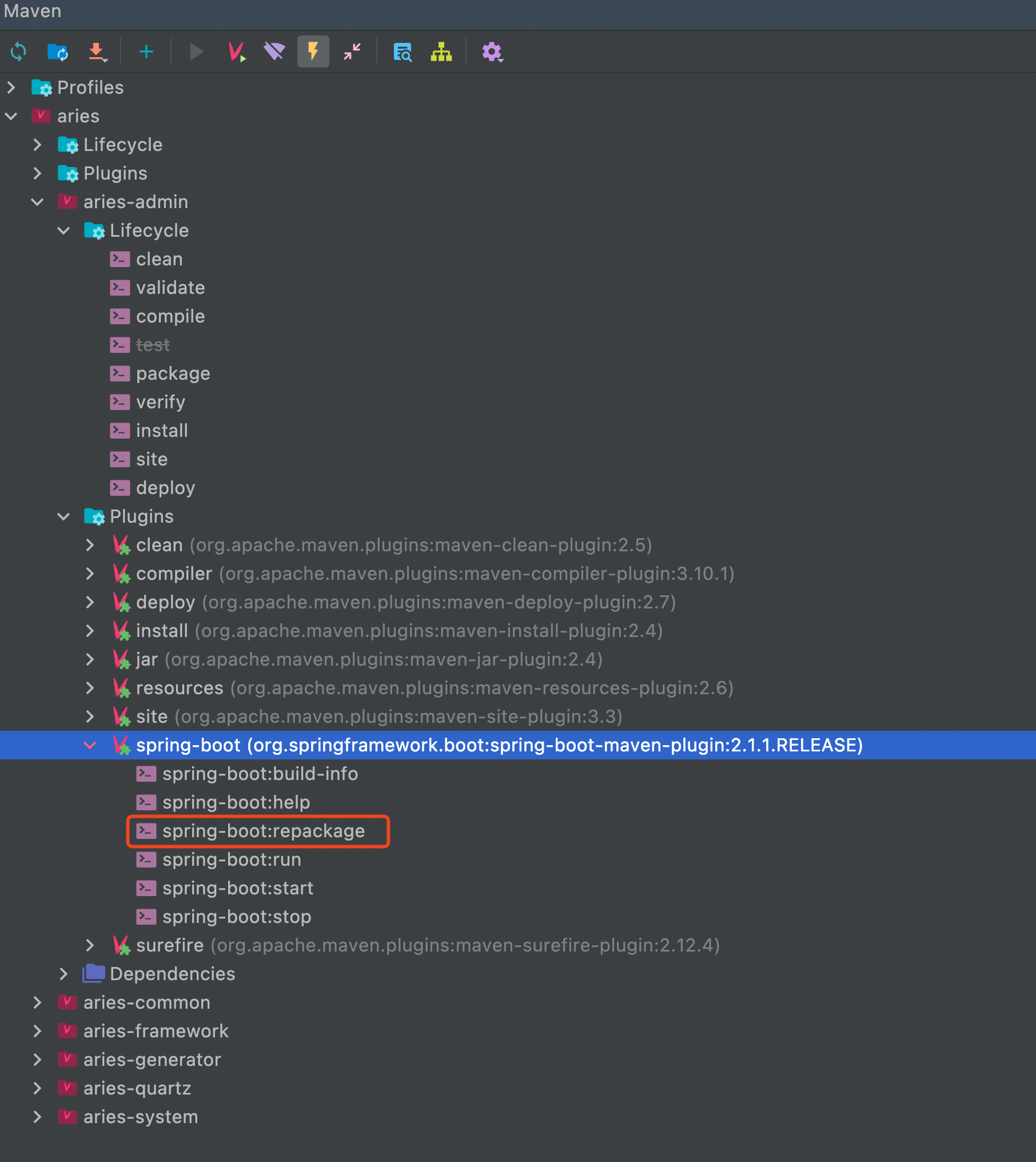The width and height of the screenshot is (1036, 1162).
Task: Click the jar plugin icon
Action: (122, 659)
